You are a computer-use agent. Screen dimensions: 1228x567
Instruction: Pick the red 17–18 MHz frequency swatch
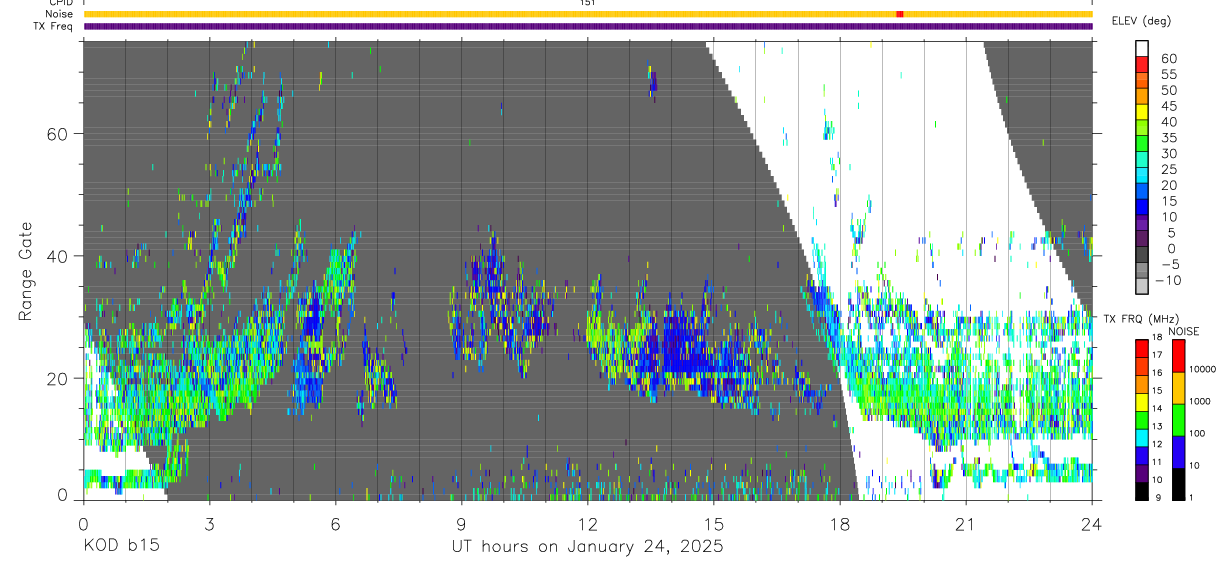click(1142, 348)
